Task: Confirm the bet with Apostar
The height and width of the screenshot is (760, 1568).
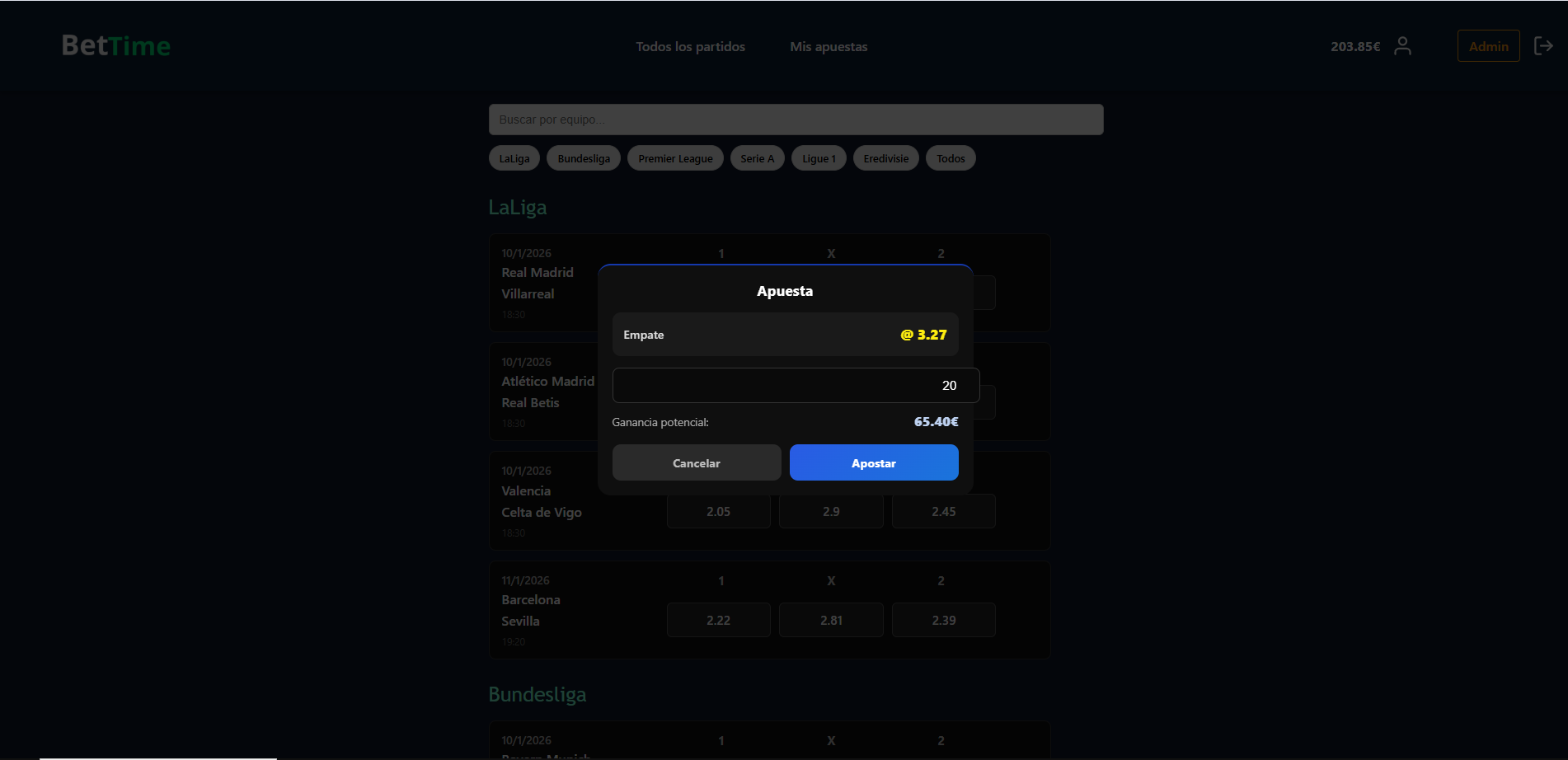Action: pyautogui.click(x=873, y=462)
